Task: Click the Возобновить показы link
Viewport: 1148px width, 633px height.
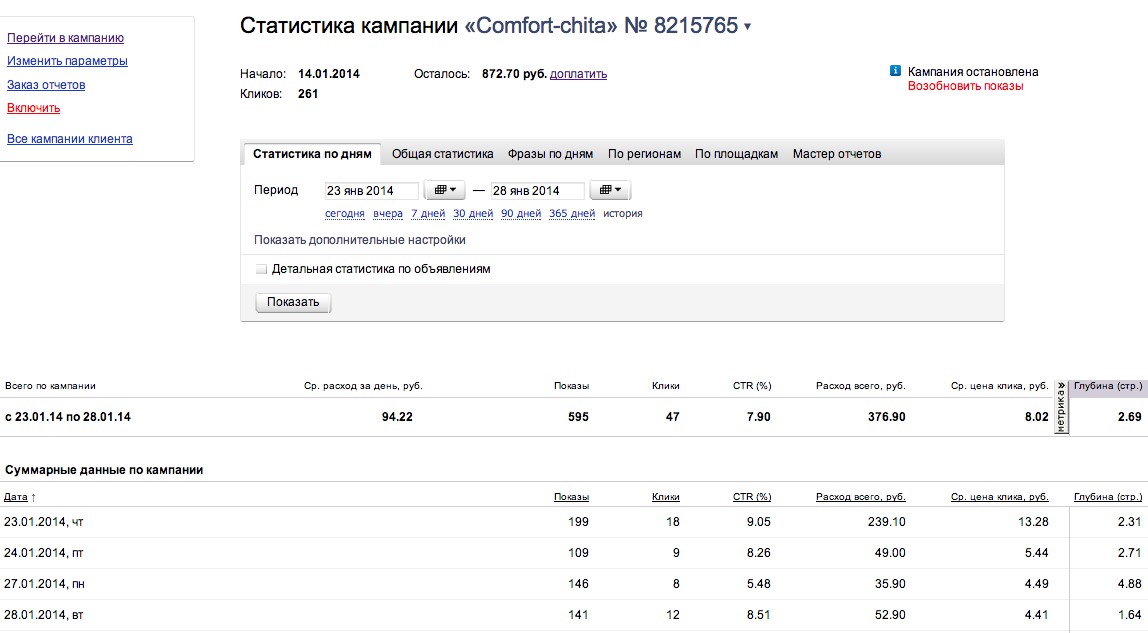Action: 965,86
